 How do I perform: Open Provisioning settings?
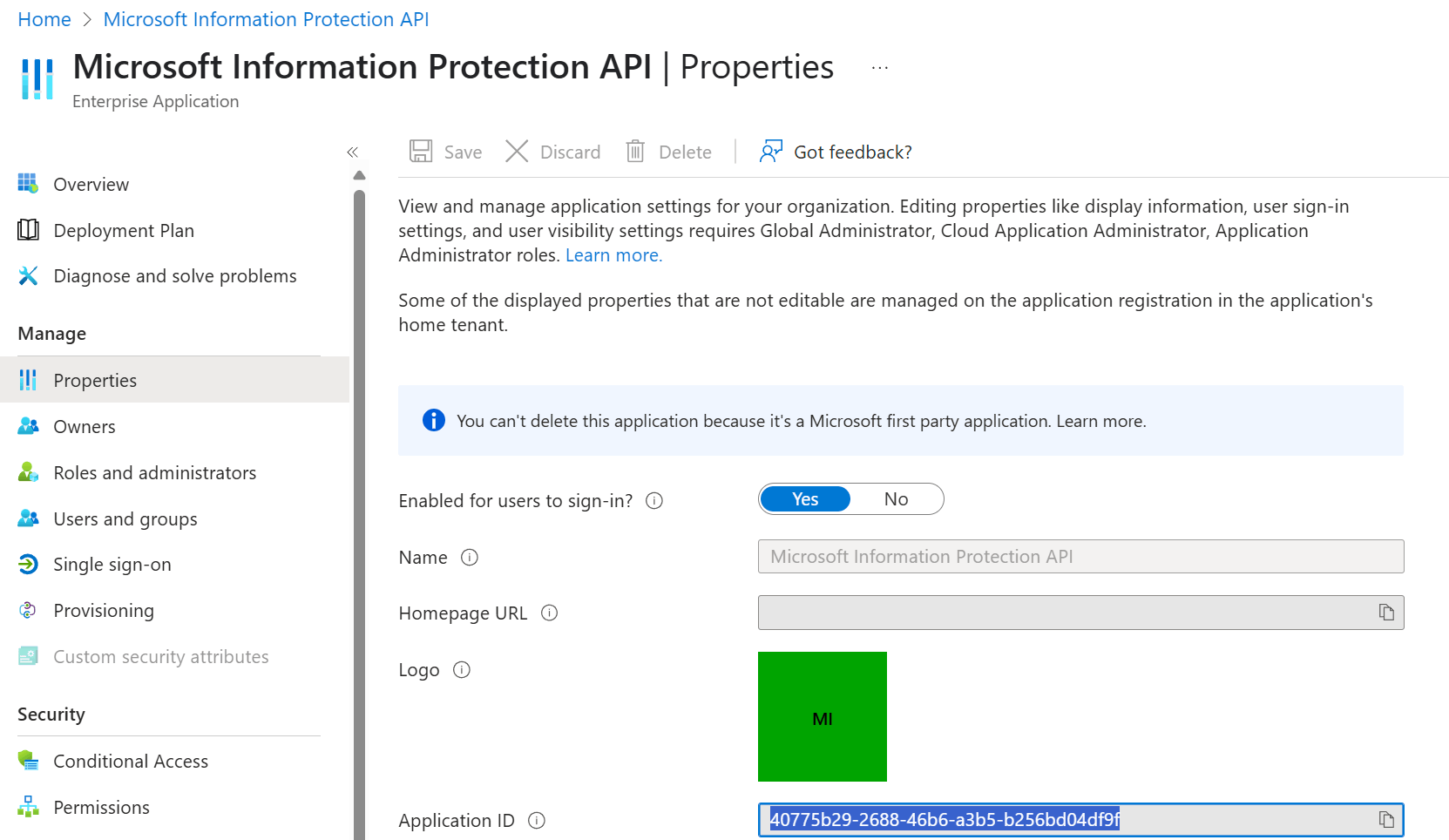click(104, 610)
